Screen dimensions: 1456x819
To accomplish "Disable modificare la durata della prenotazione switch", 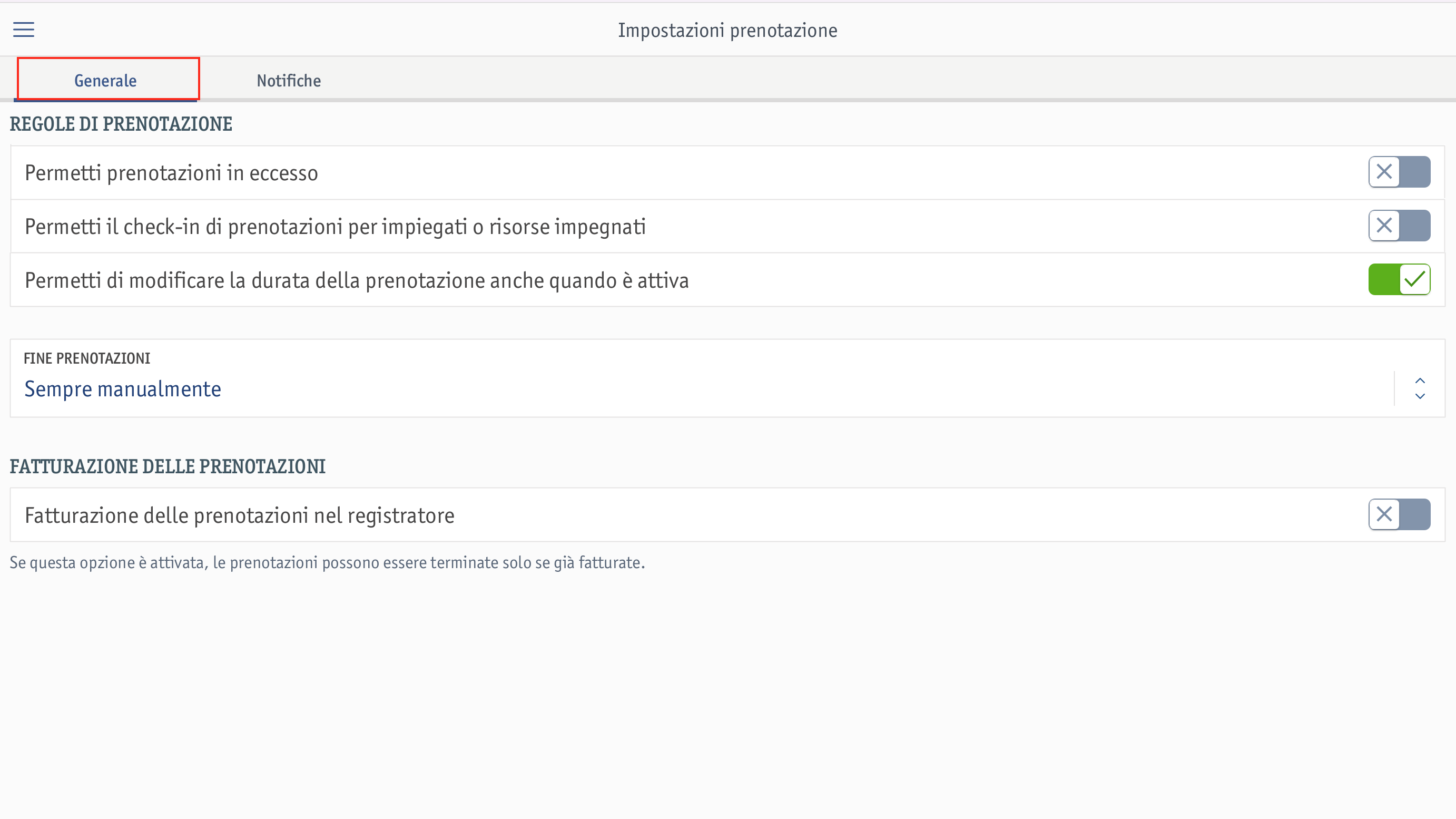I will click(x=1399, y=279).
